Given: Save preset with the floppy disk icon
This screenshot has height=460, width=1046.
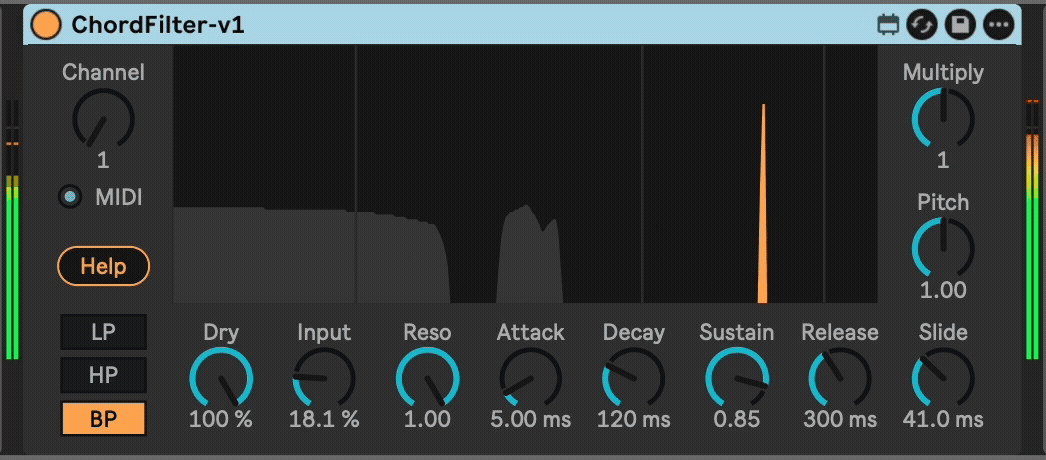Looking at the screenshot, I should pos(960,26).
